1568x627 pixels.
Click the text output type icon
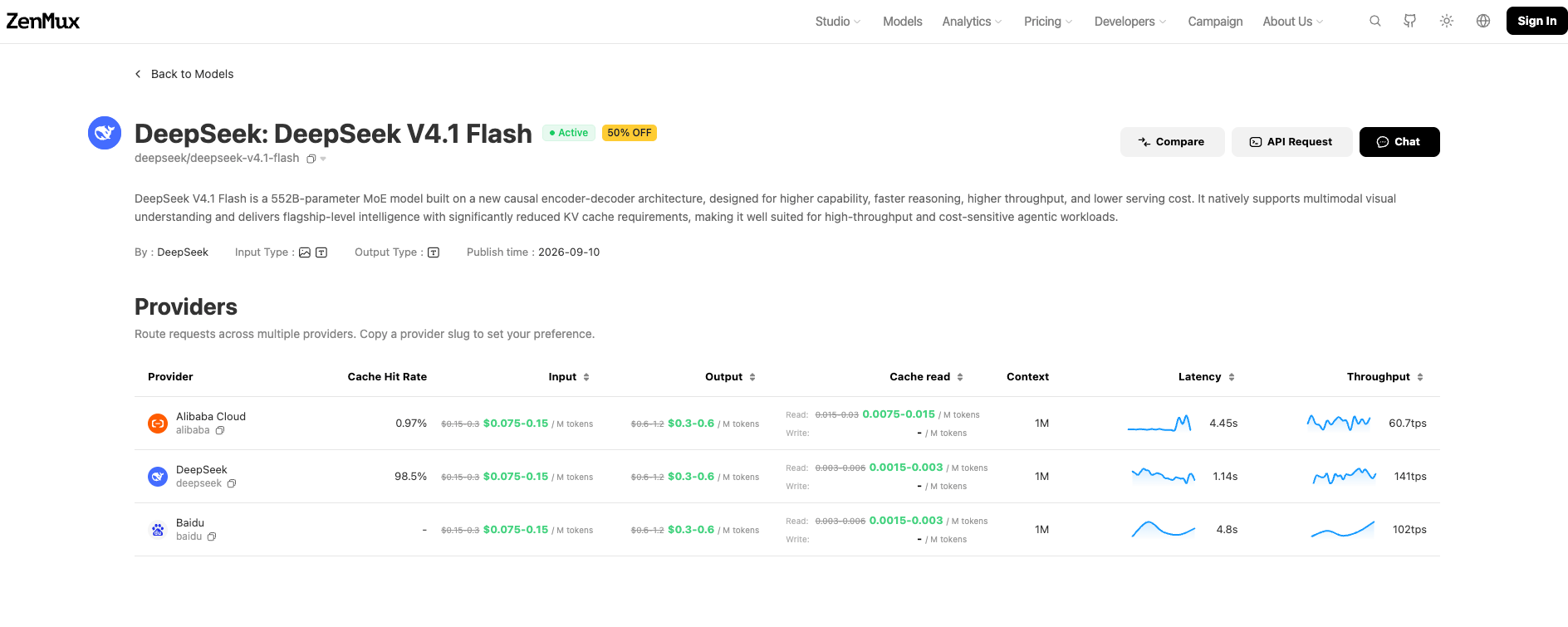(x=434, y=252)
